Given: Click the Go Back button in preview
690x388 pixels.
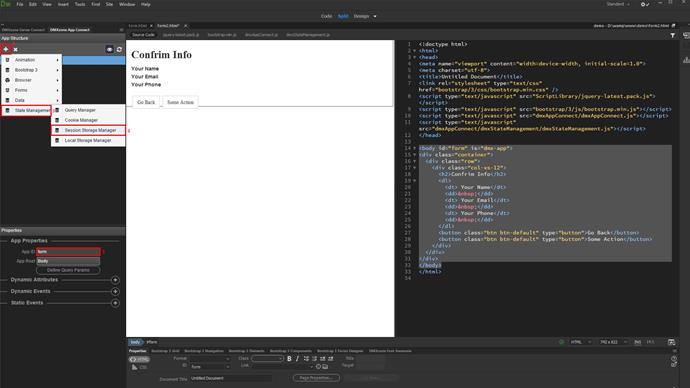Looking at the screenshot, I should coord(146,102).
